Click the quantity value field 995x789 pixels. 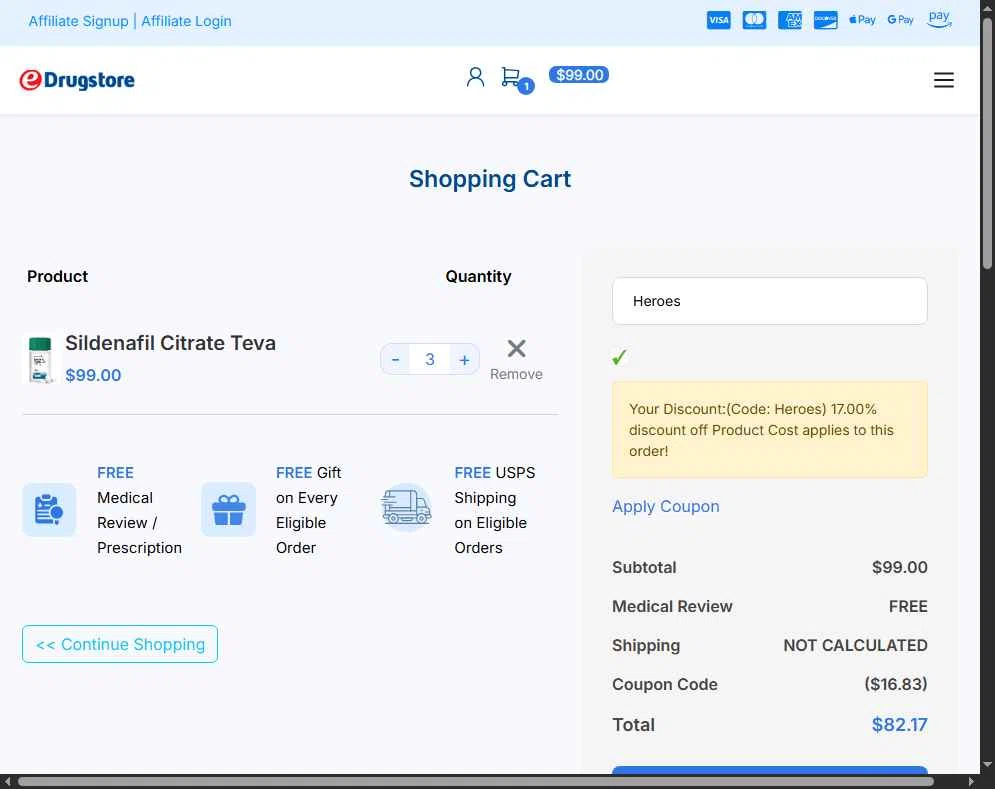click(x=430, y=360)
